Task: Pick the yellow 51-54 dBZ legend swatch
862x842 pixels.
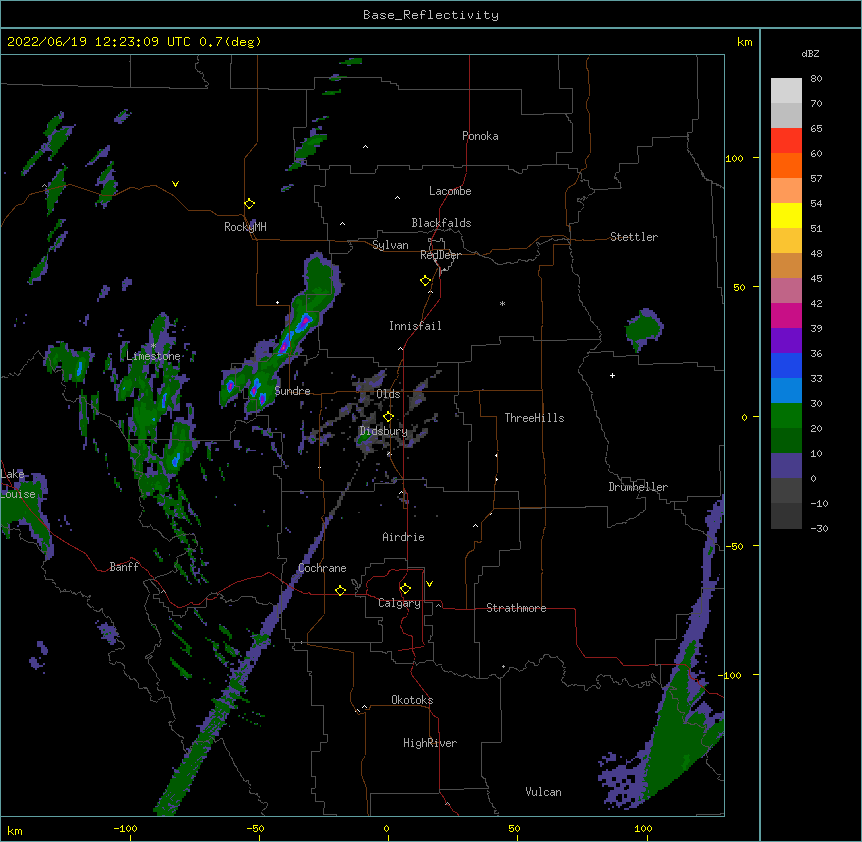Action: [x=786, y=215]
